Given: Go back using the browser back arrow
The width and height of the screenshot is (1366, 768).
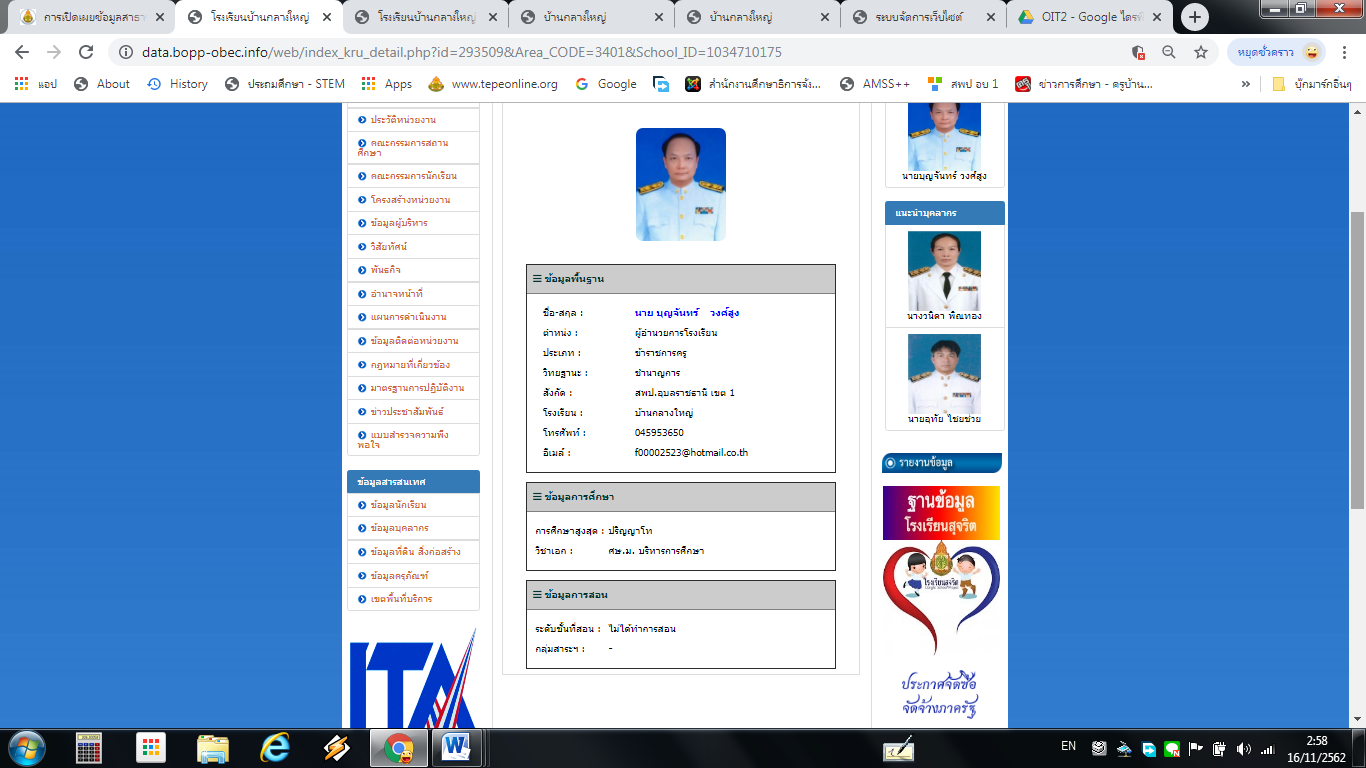Looking at the screenshot, I should [22, 52].
